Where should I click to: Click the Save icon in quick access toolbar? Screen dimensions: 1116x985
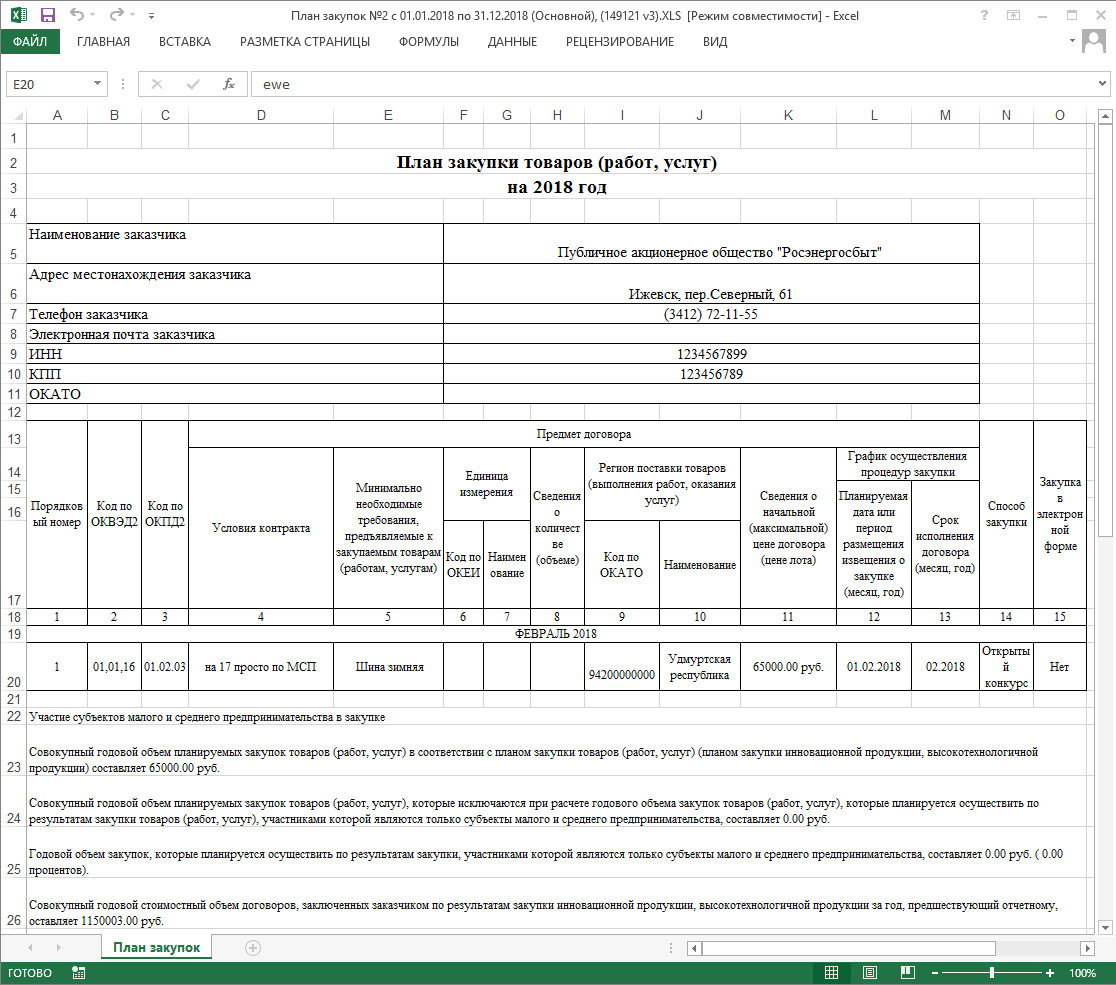pos(48,15)
